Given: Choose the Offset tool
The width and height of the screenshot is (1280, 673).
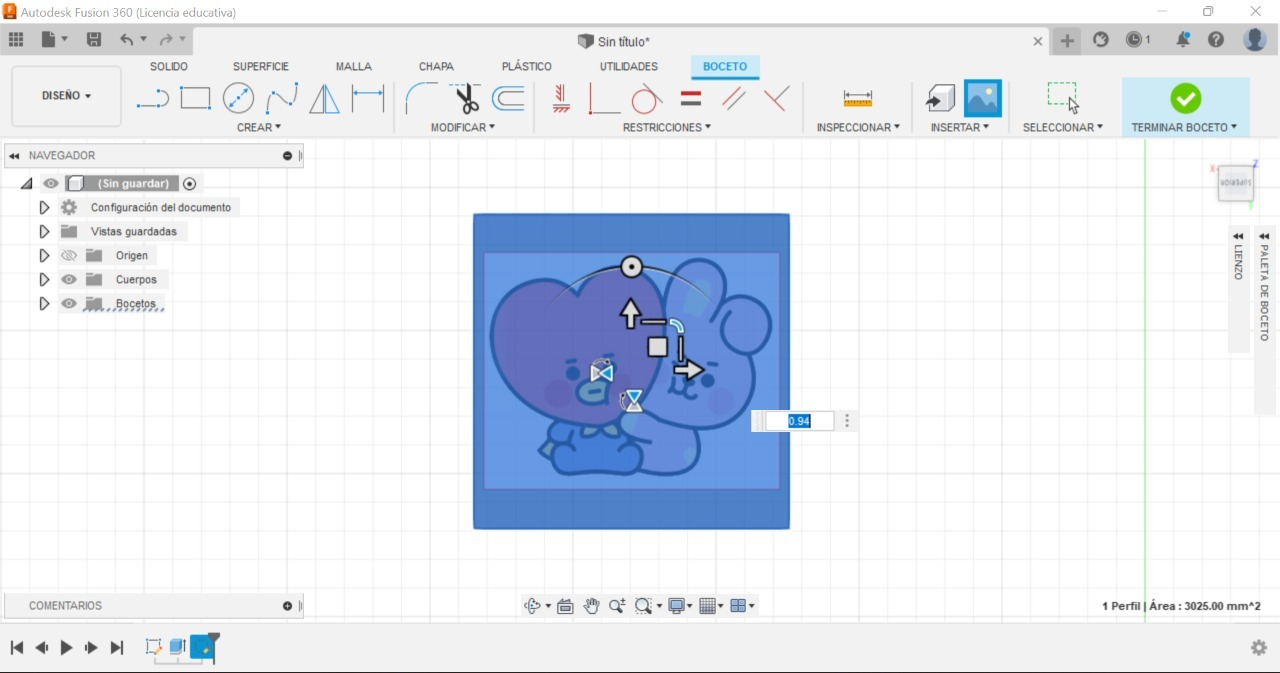Looking at the screenshot, I should [x=509, y=98].
